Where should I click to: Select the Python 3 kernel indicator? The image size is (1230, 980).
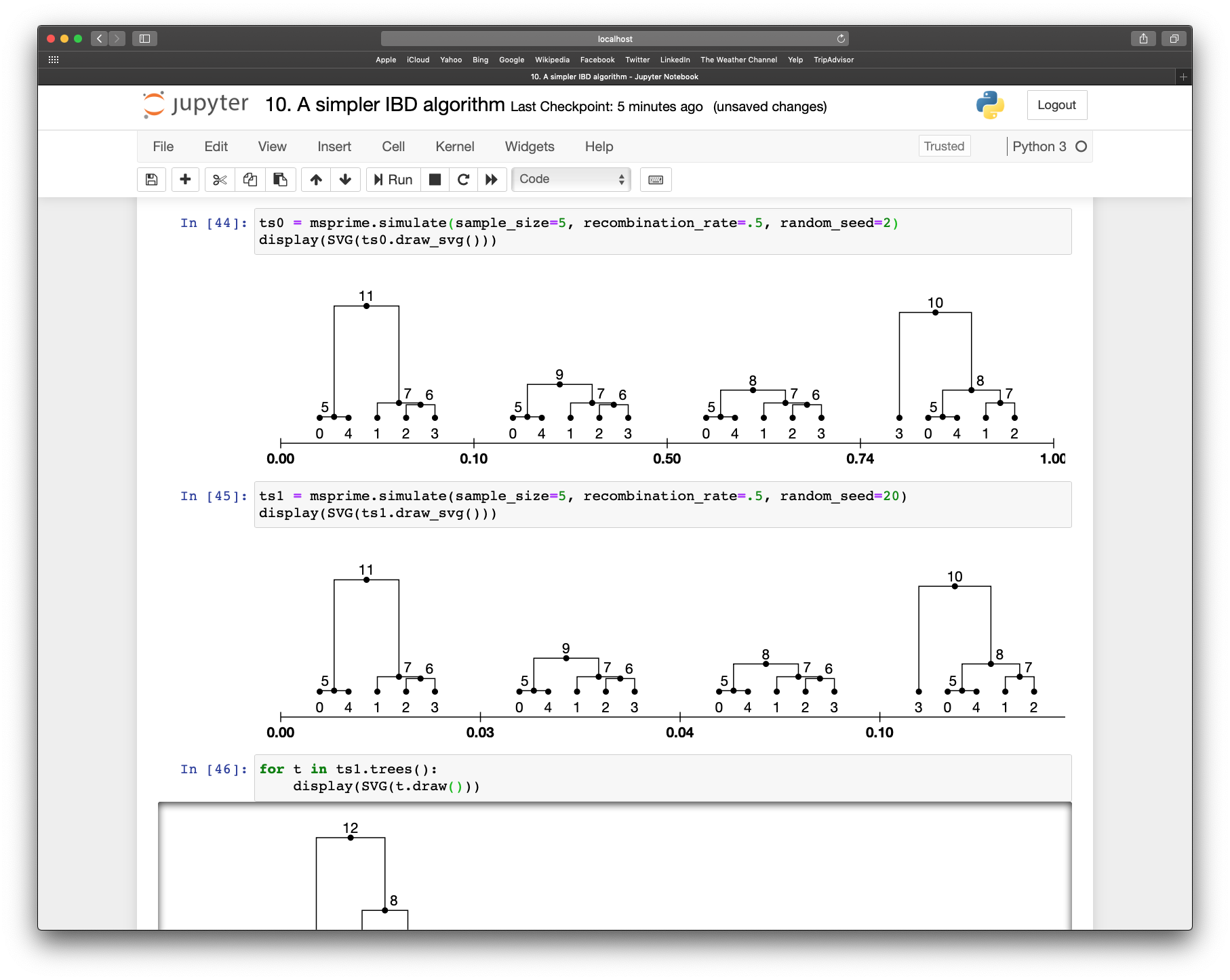[1041, 146]
